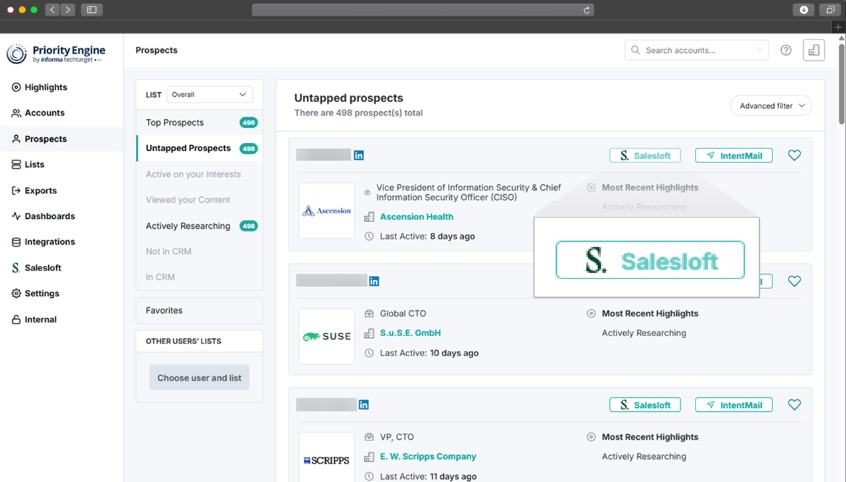The width and height of the screenshot is (846, 482).
Task: Select the Actively Researching list
Action: [x=199, y=226]
